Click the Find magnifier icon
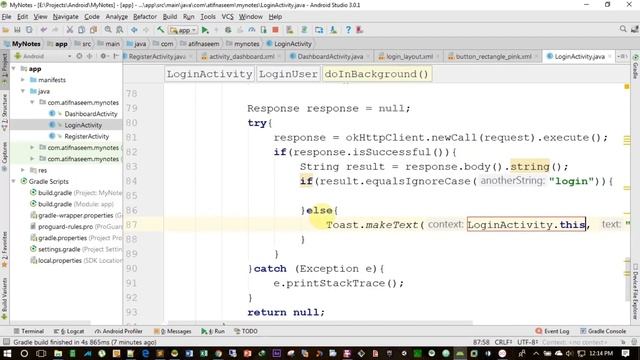 (108, 30)
